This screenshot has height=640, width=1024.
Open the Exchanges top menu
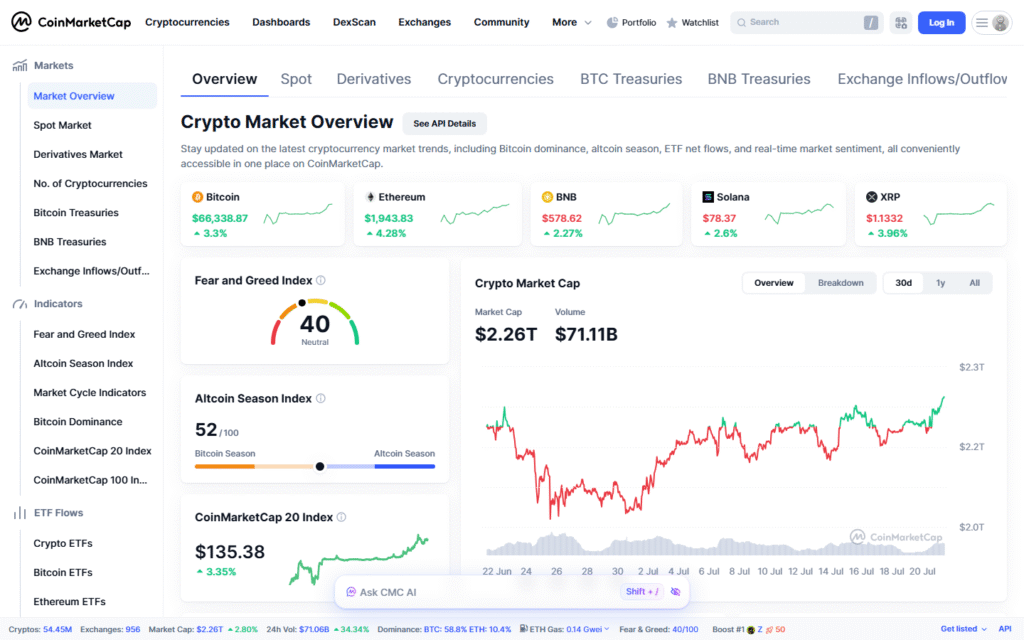(x=424, y=22)
